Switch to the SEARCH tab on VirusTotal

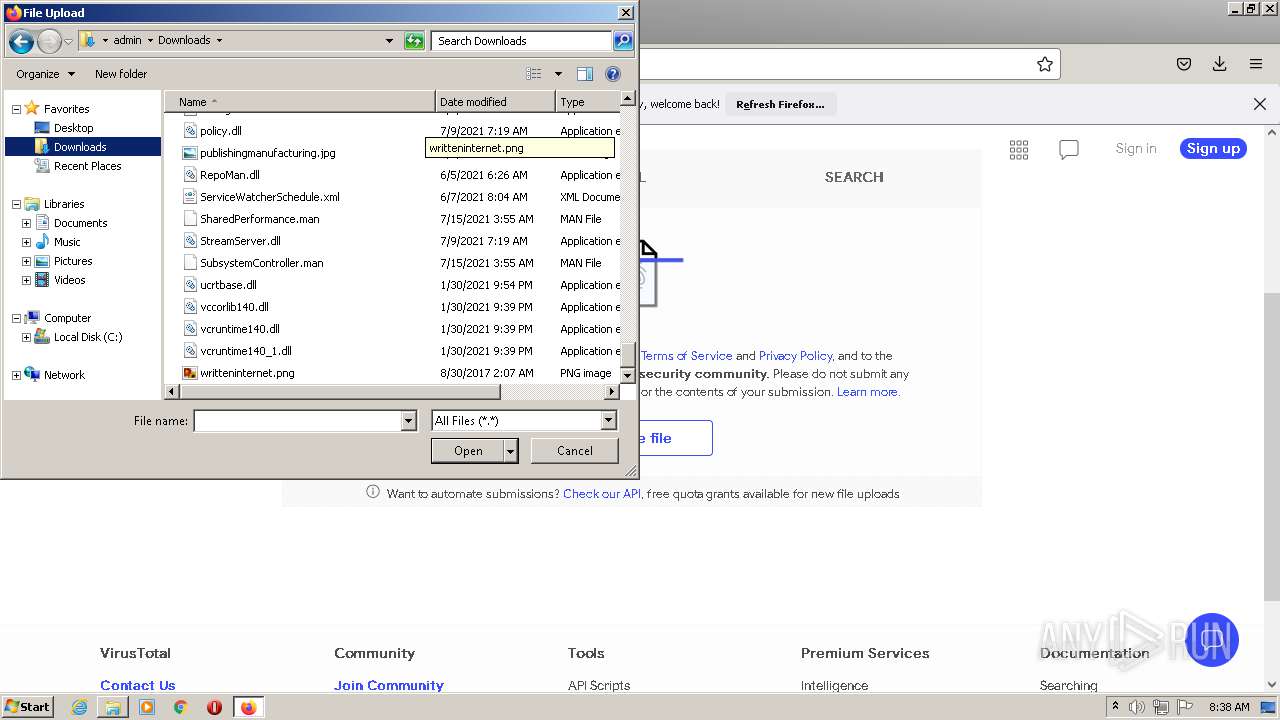pyautogui.click(x=854, y=177)
